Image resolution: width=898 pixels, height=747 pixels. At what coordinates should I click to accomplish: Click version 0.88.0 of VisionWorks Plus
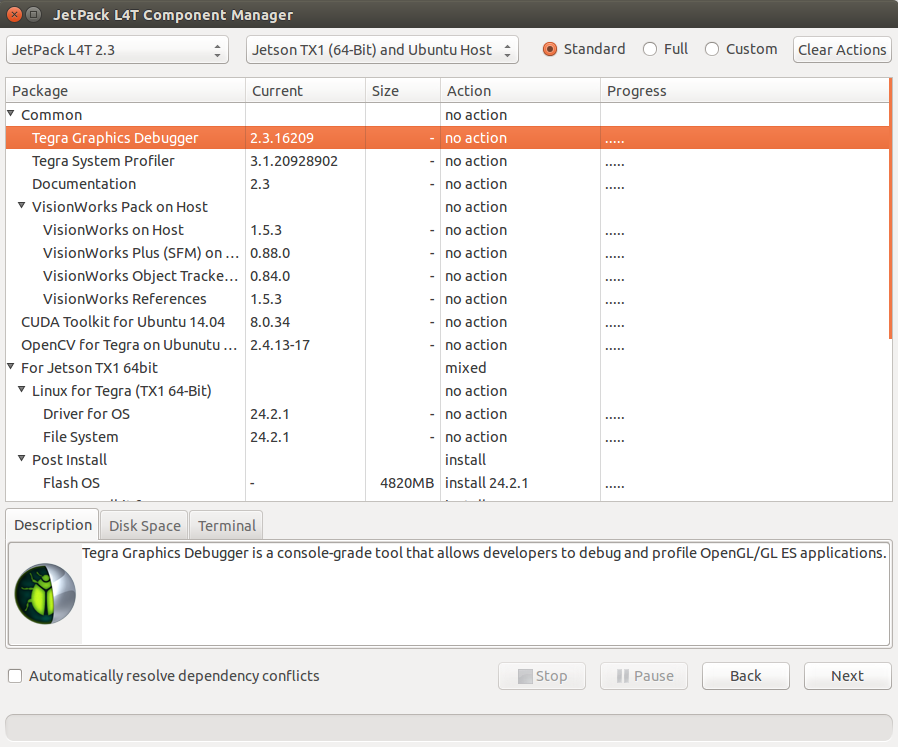click(270, 253)
